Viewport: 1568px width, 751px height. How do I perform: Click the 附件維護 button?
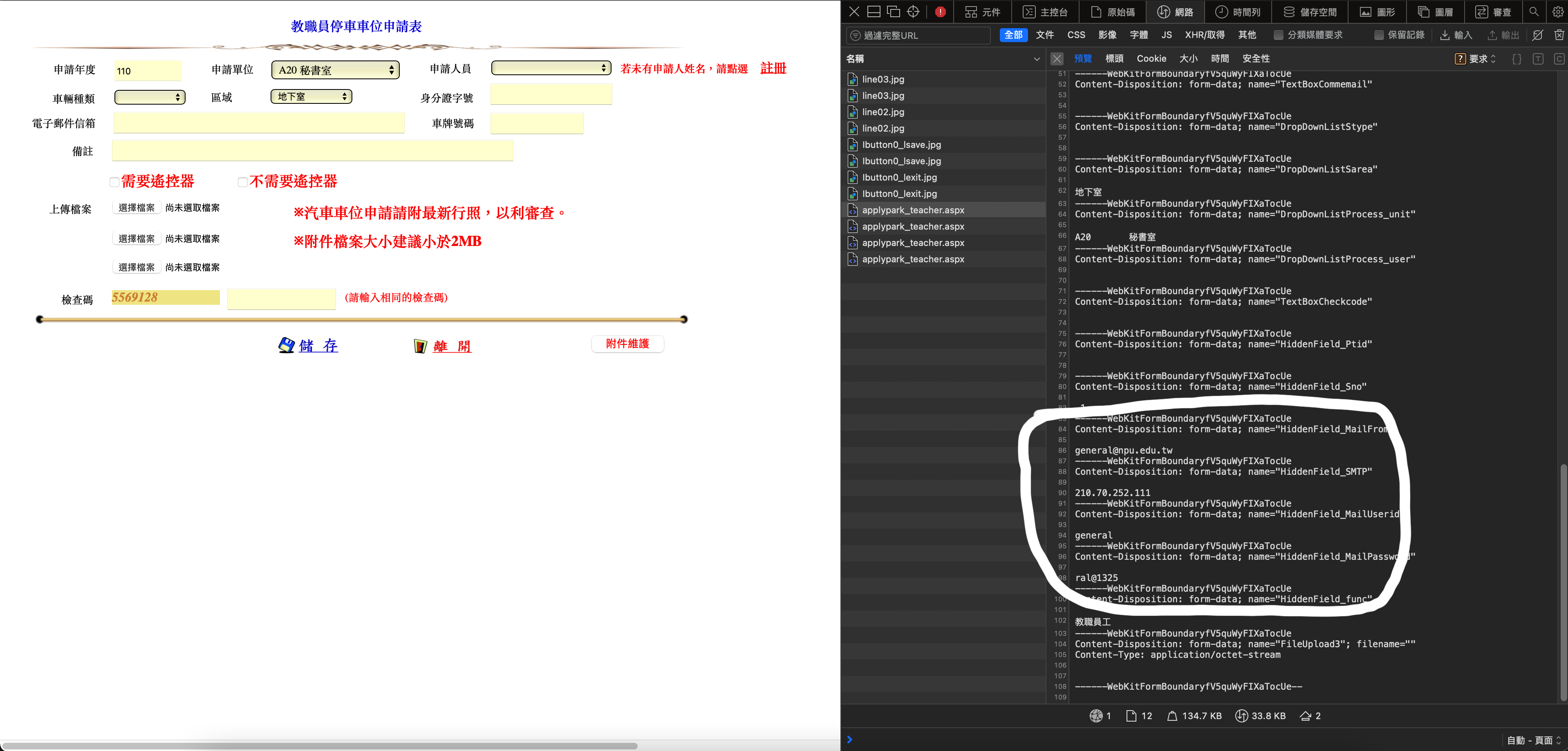(x=627, y=344)
